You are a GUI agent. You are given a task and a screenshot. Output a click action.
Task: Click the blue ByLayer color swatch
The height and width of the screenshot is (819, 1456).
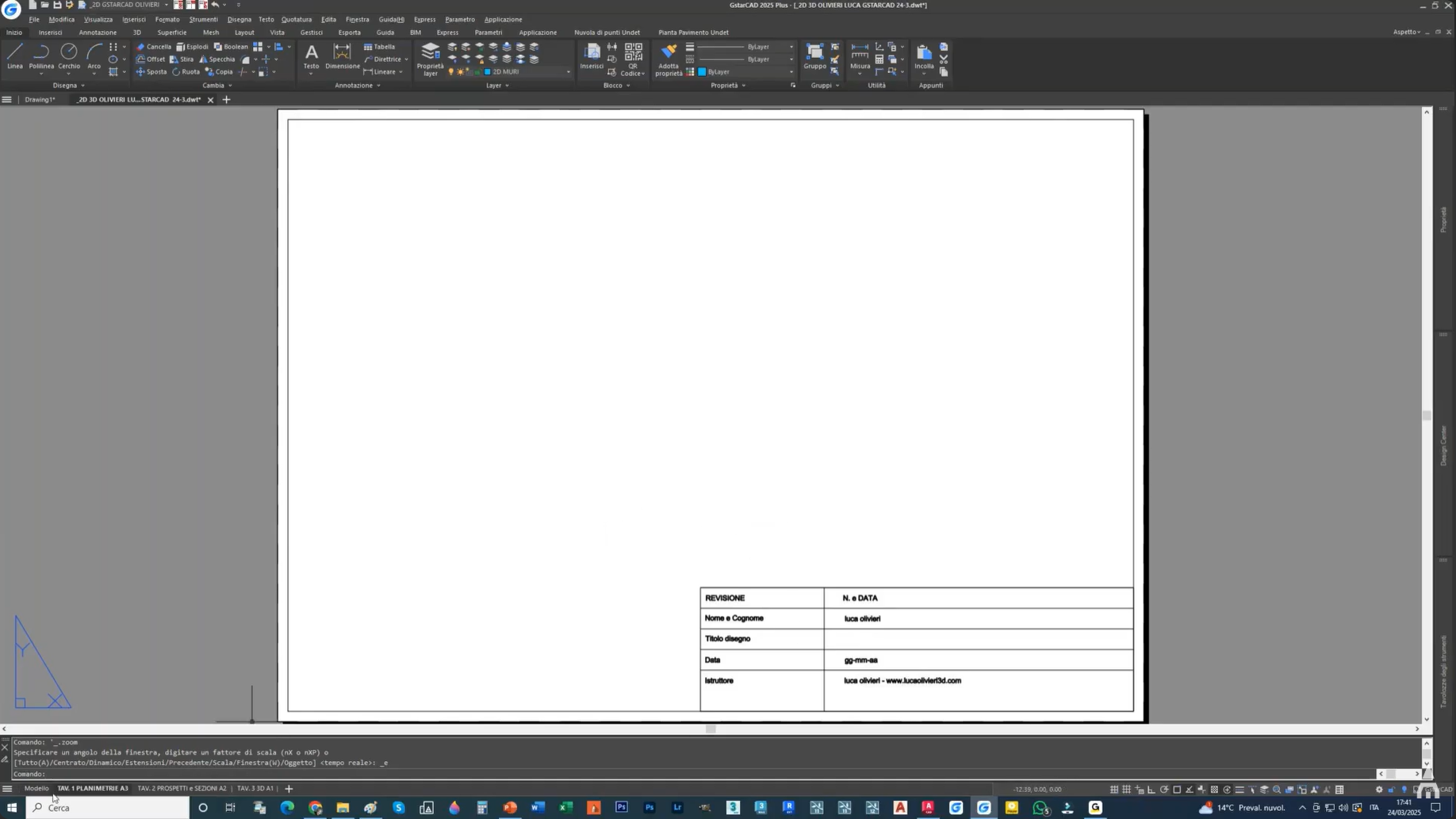(x=702, y=72)
